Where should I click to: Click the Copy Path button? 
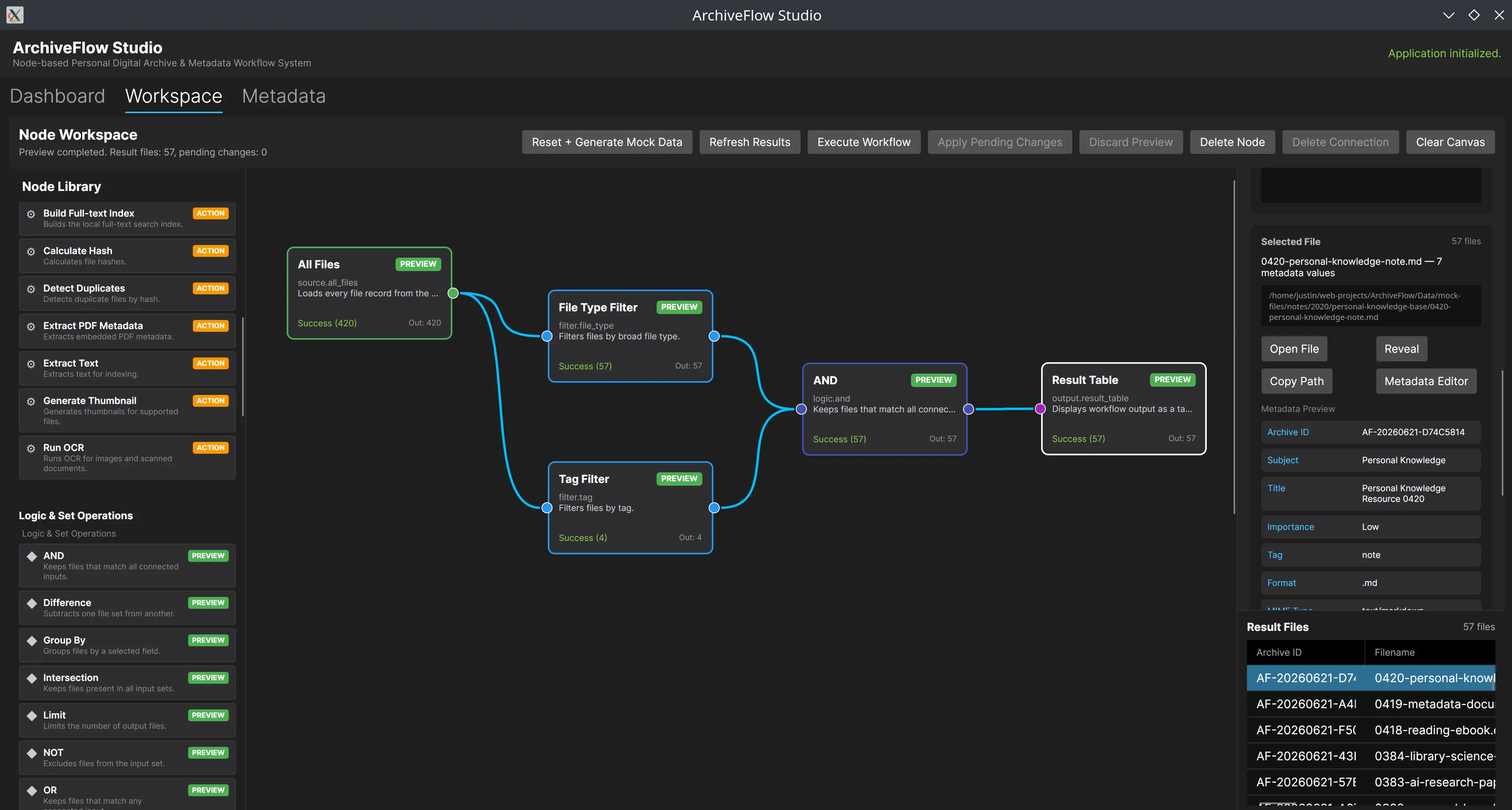(x=1297, y=381)
